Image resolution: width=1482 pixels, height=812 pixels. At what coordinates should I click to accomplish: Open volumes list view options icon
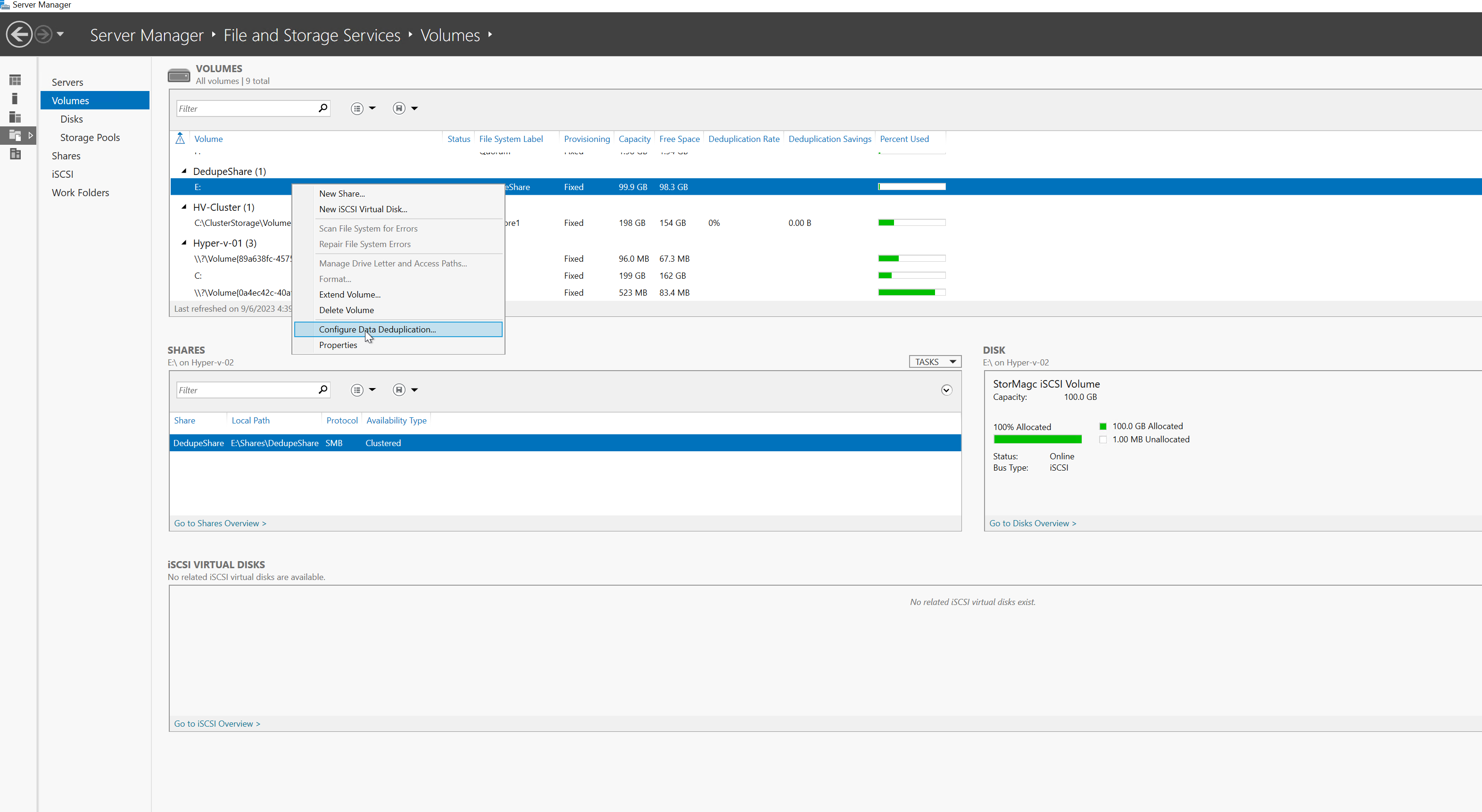pos(357,108)
